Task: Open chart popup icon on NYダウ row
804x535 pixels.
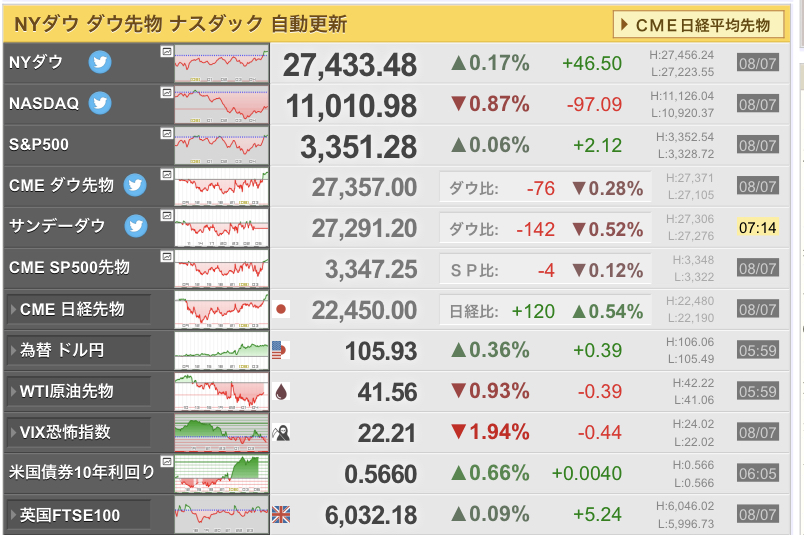Action: tap(167, 51)
